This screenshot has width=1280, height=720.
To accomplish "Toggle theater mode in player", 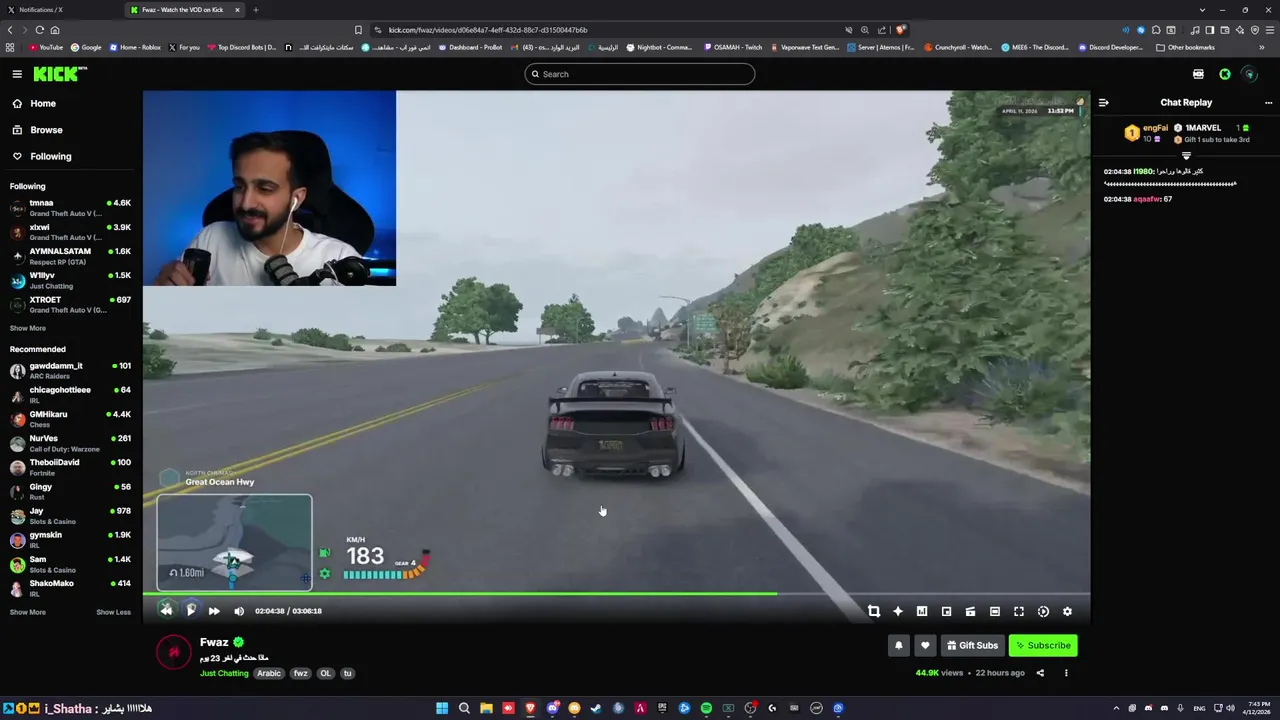I will [995, 611].
